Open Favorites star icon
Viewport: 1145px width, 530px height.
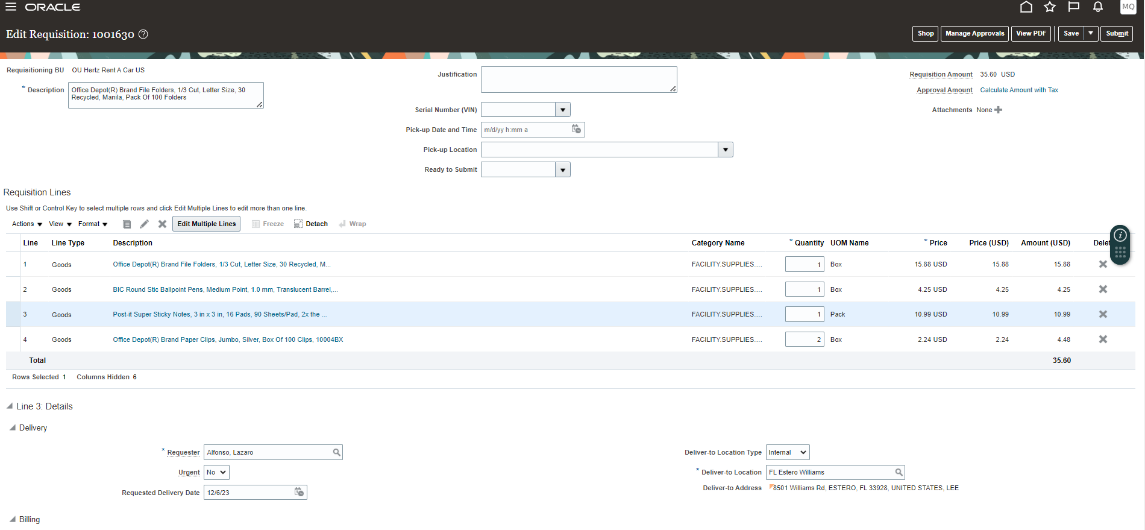[1049, 7]
